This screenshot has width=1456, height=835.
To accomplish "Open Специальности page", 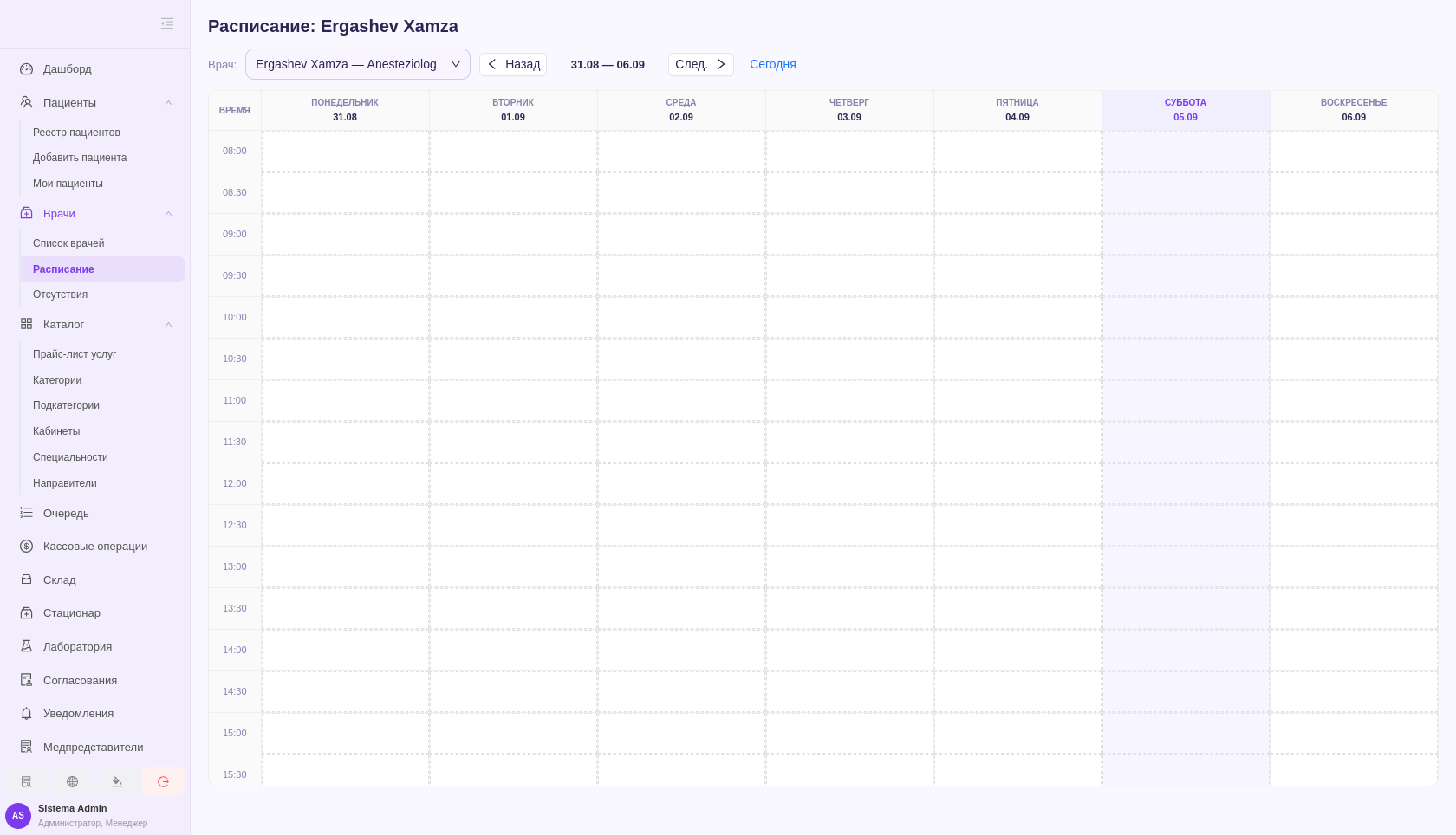I will pos(70,457).
